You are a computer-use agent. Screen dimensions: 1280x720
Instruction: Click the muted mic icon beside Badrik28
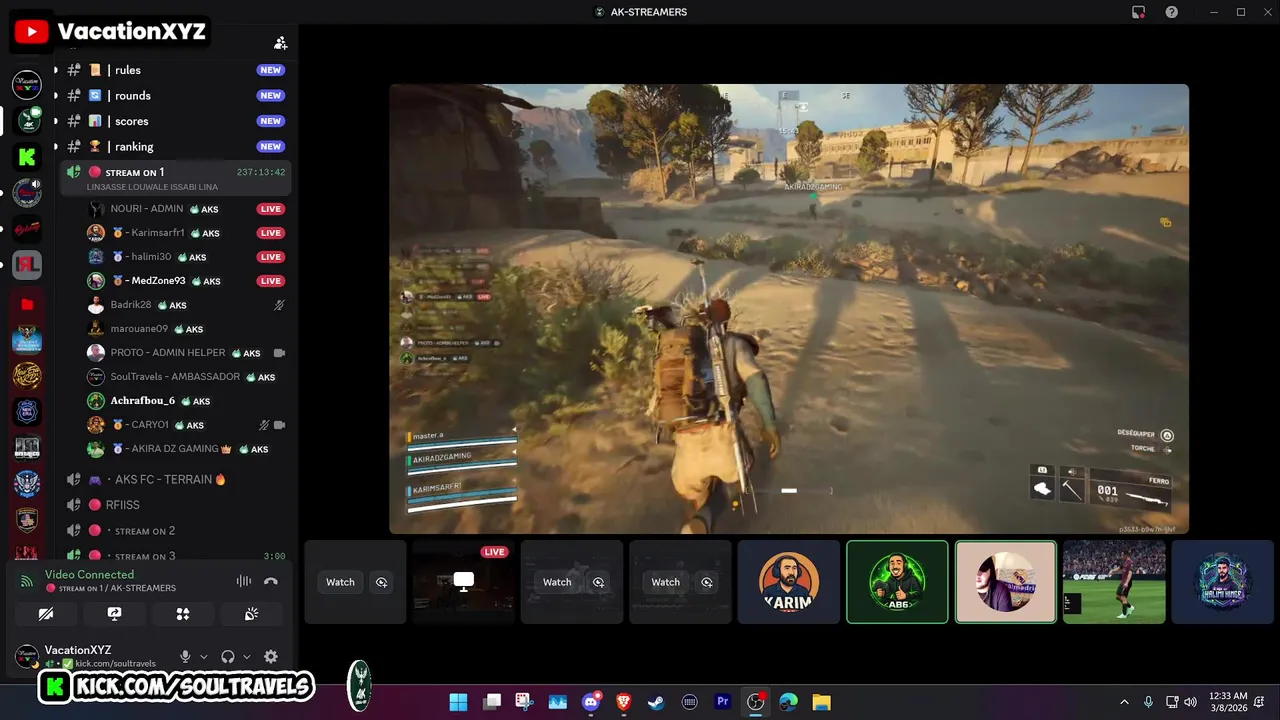point(279,305)
